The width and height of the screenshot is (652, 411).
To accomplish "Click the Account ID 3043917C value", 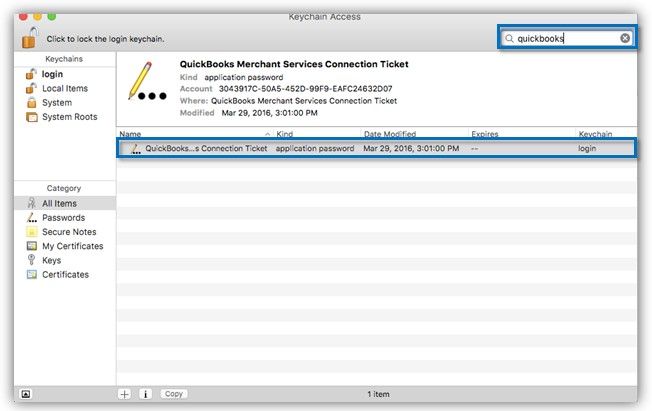I will 305,89.
